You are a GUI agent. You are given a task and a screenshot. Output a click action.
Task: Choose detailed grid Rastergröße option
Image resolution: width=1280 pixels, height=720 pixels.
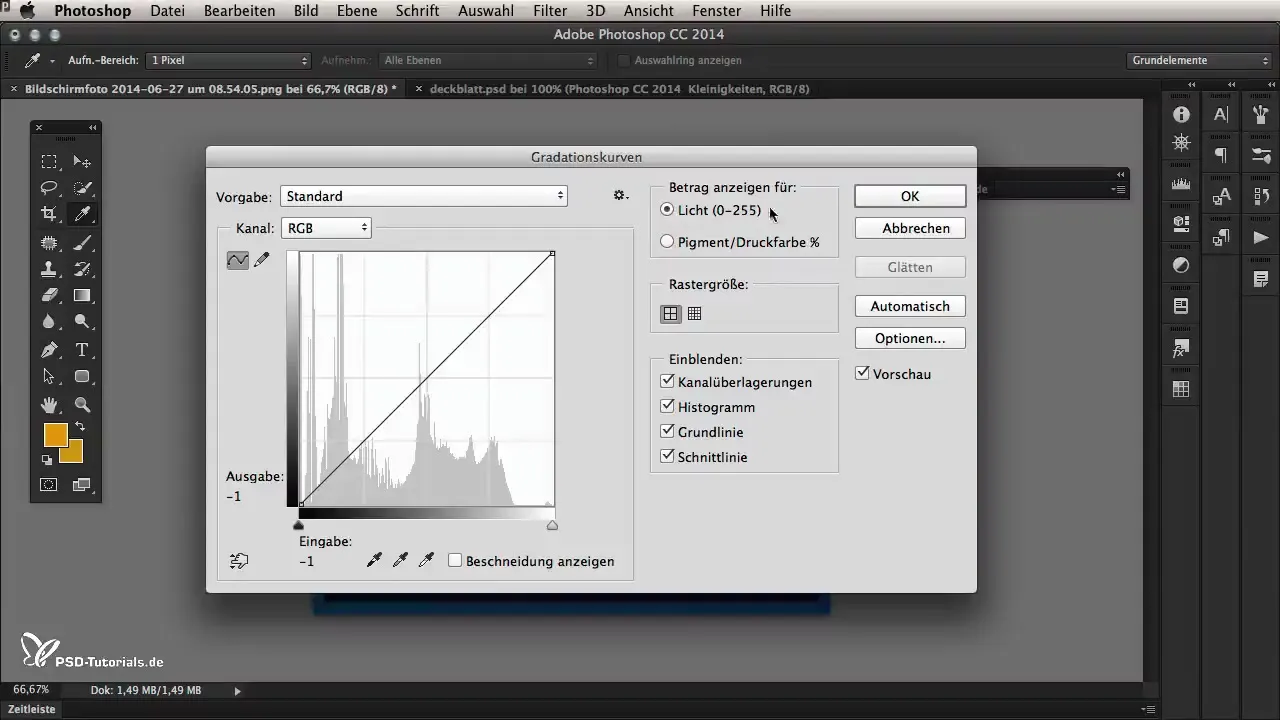tap(695, 313)
